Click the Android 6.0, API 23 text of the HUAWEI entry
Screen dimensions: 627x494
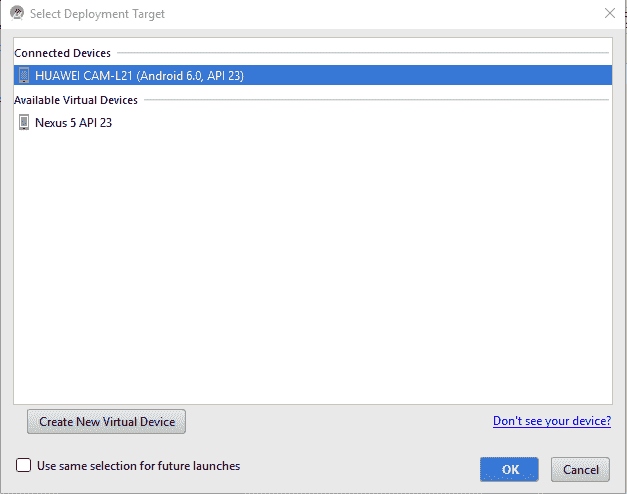[x=190, y=76]
